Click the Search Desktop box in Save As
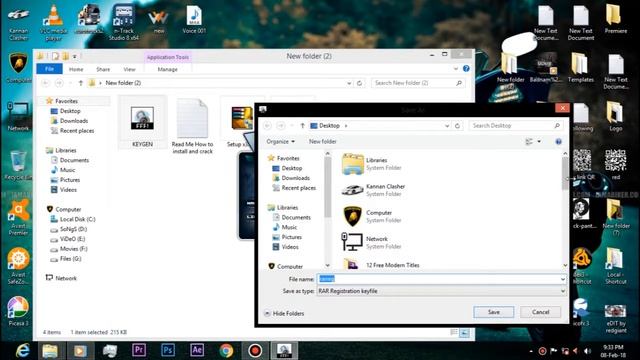640x360 pixels. click(516, 126)
